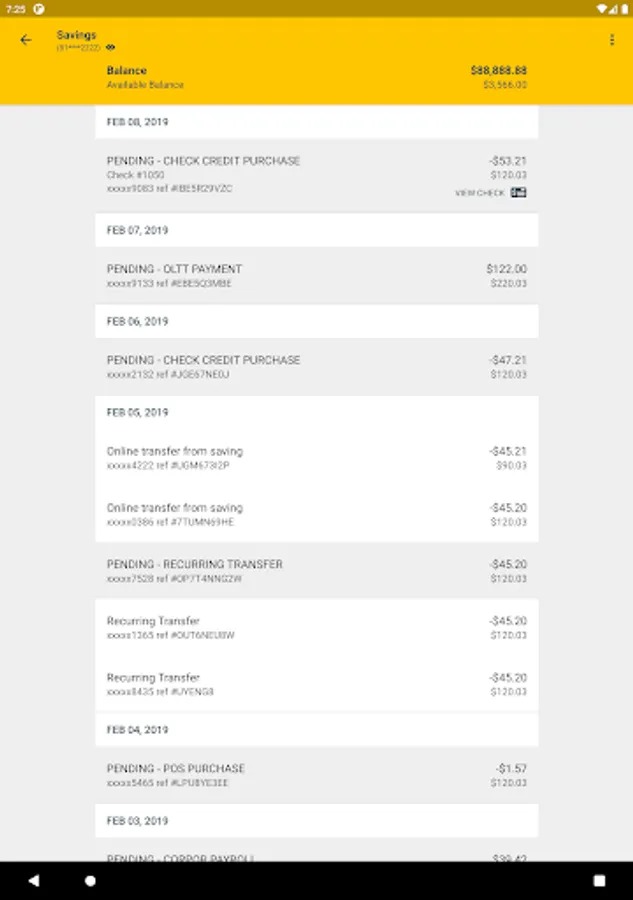The width and height of the screenshot is (633, 900).
Task: Go back using the top-left arrow
Action: pos(26,40)
